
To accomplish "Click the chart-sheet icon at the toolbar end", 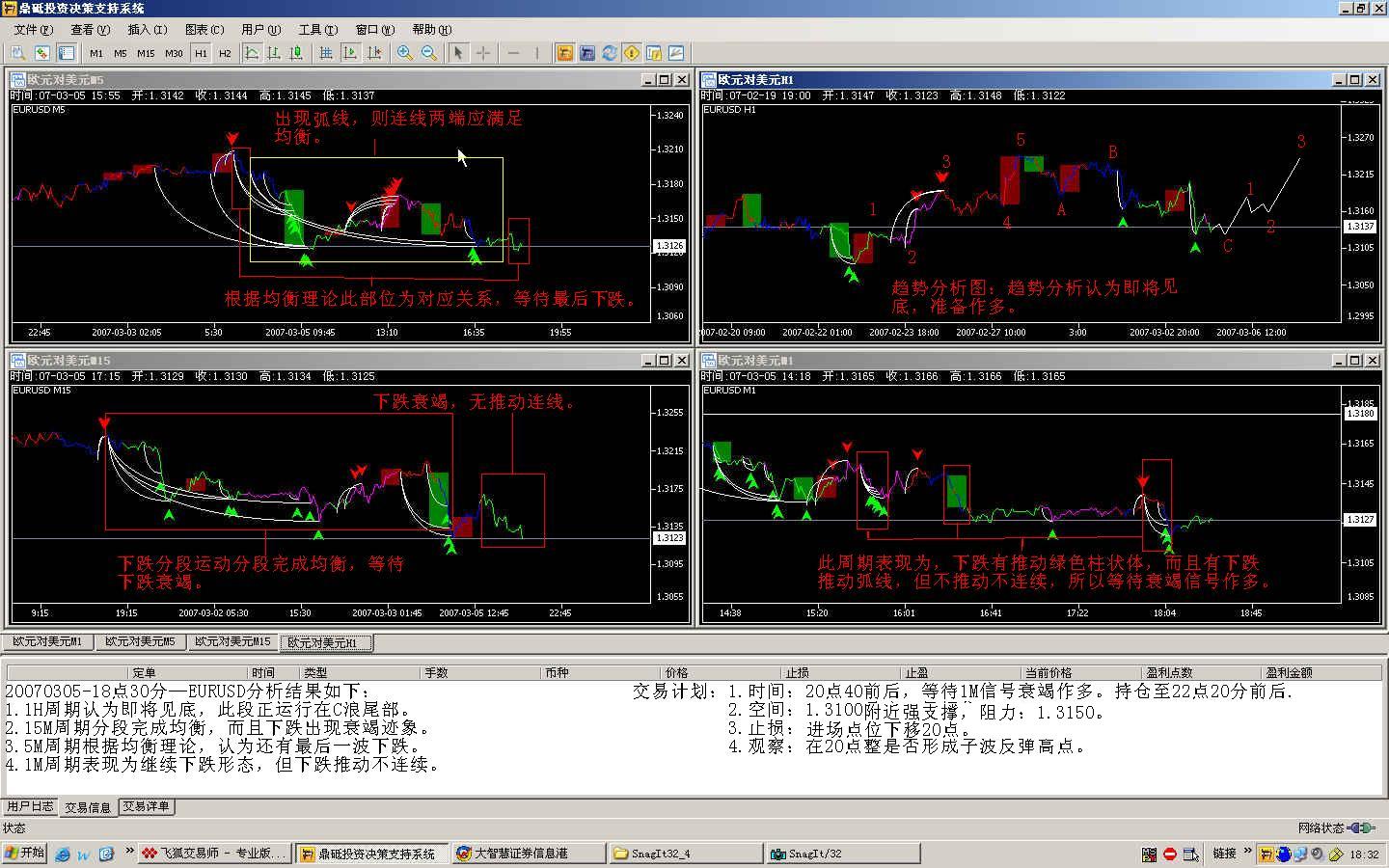I will coord(676,53).
